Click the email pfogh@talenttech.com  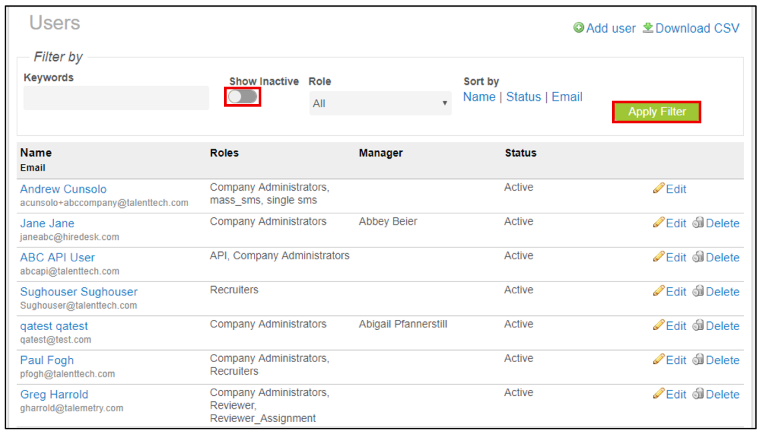(x=68, y=374)
